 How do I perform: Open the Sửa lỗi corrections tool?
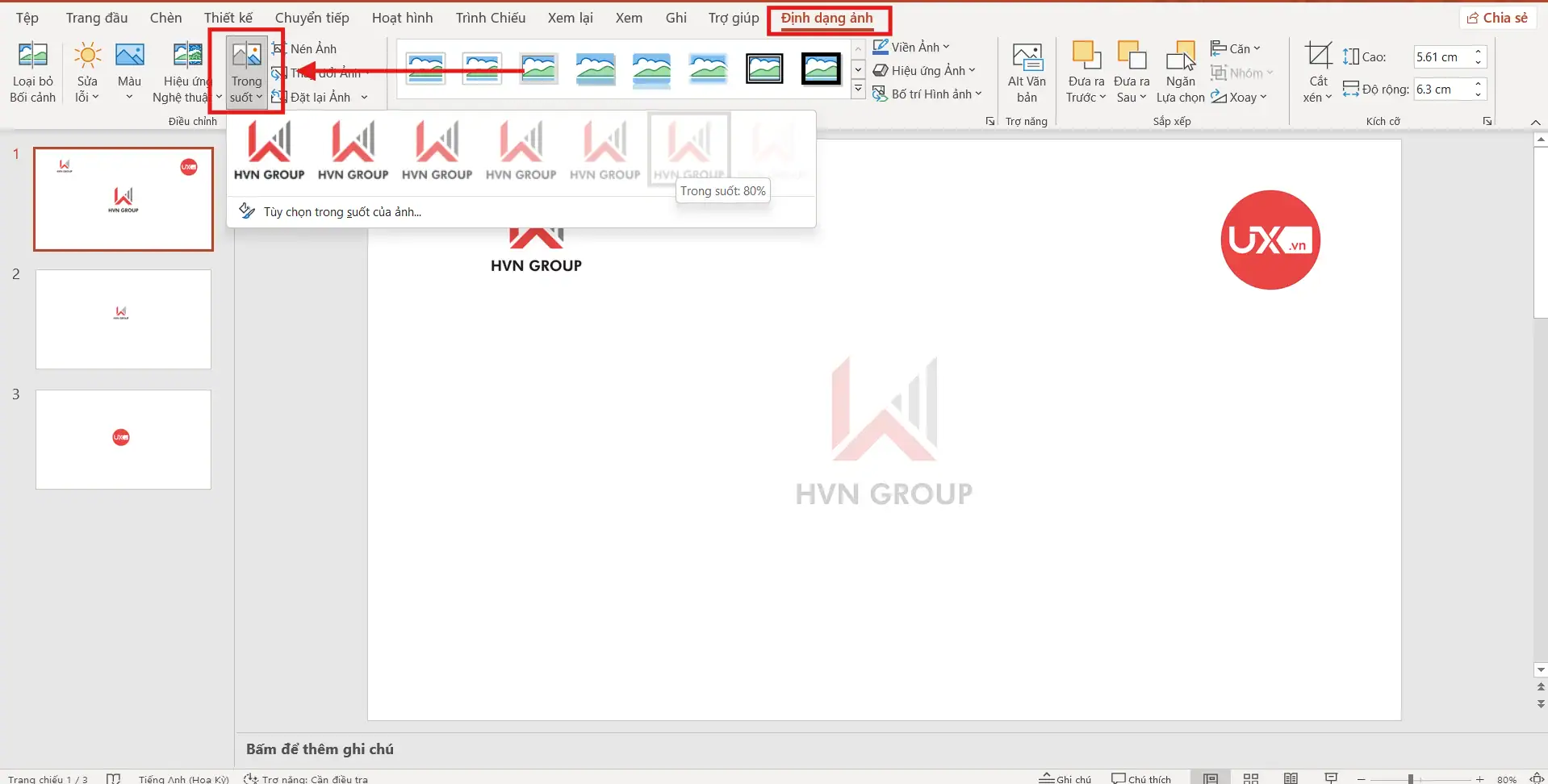point(86,71)
